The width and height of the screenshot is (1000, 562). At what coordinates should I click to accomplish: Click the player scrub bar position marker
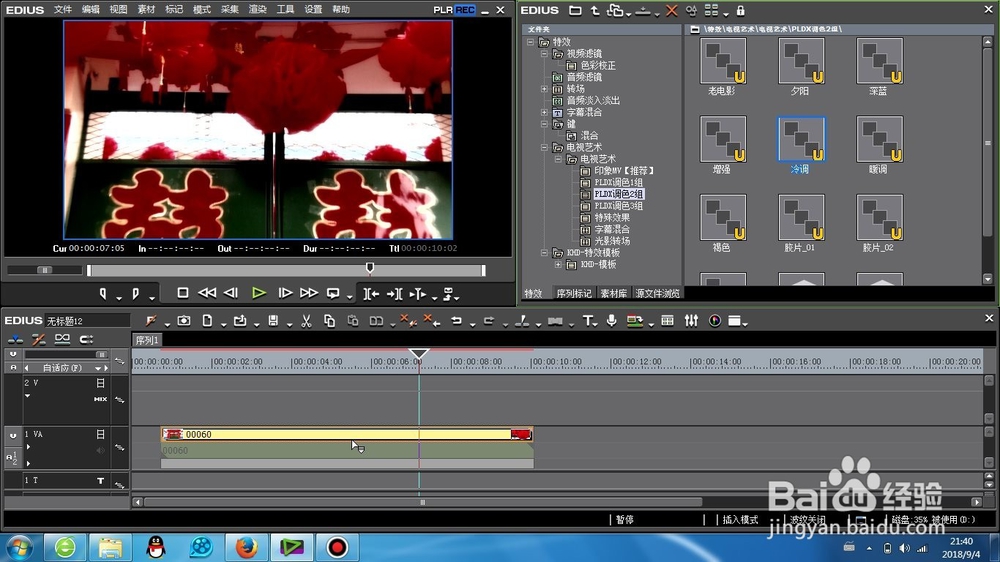370,268
